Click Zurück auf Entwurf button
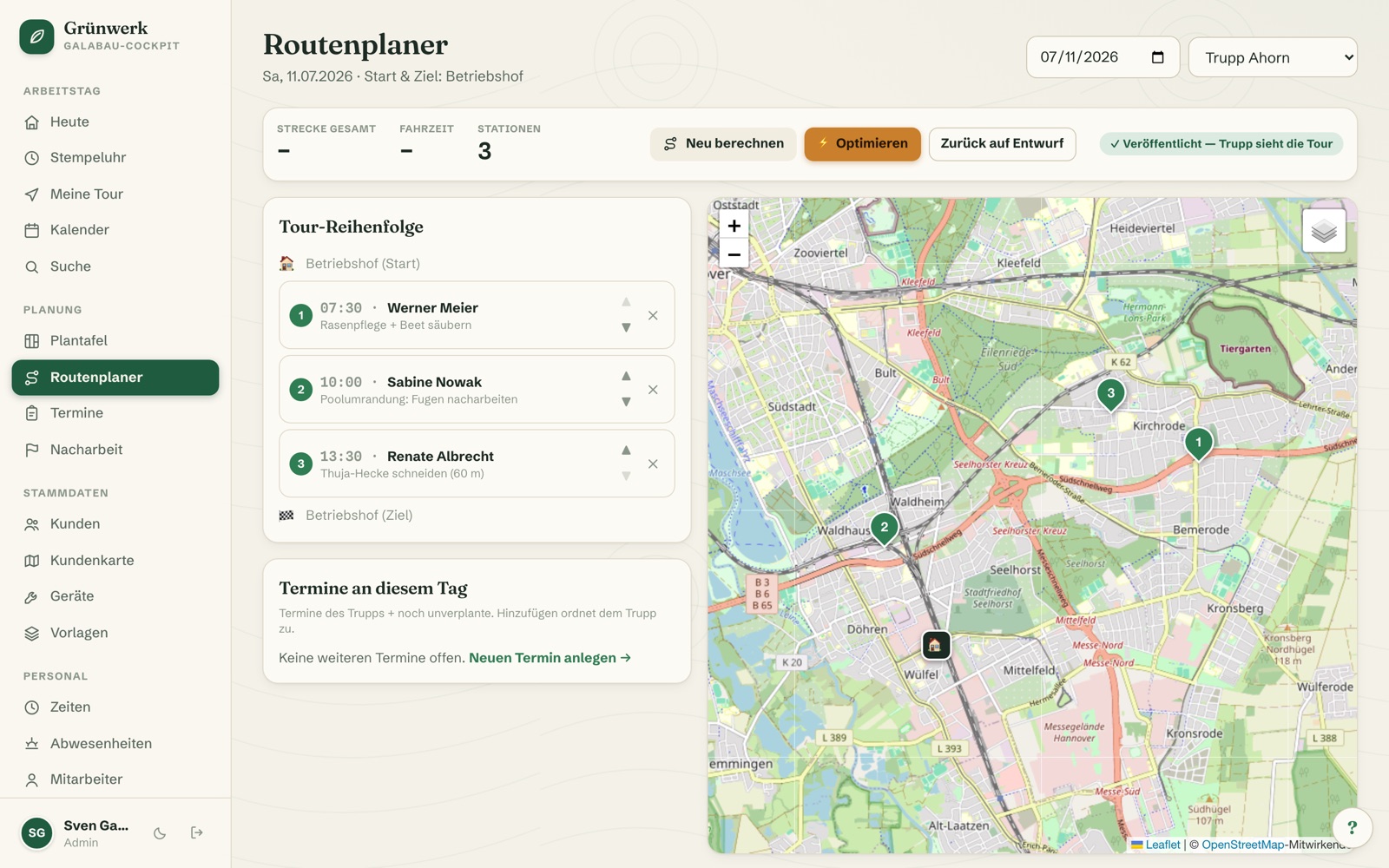Screen dimensions: 1389x868 pyautogui.click(x=1002, y=144)
